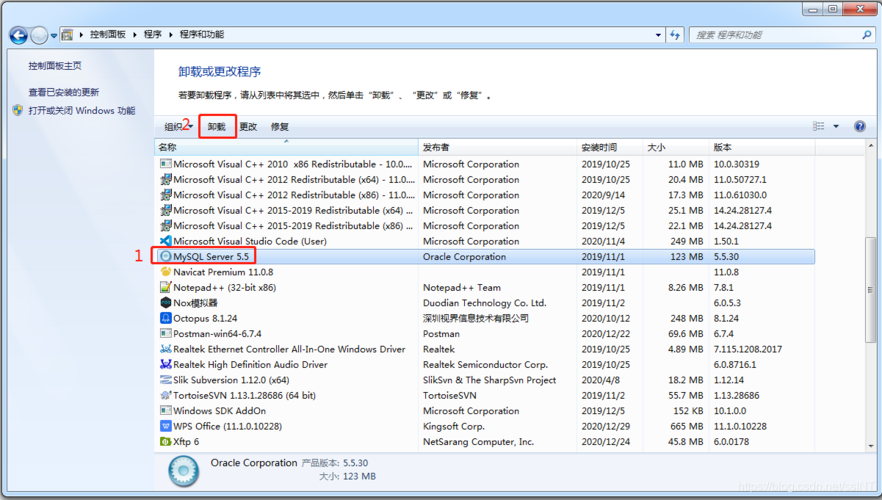Click SlikSvn & The SharpSvn Project cell
The height and width of the screenshot is (500, 882).
(x=489, y=380)
